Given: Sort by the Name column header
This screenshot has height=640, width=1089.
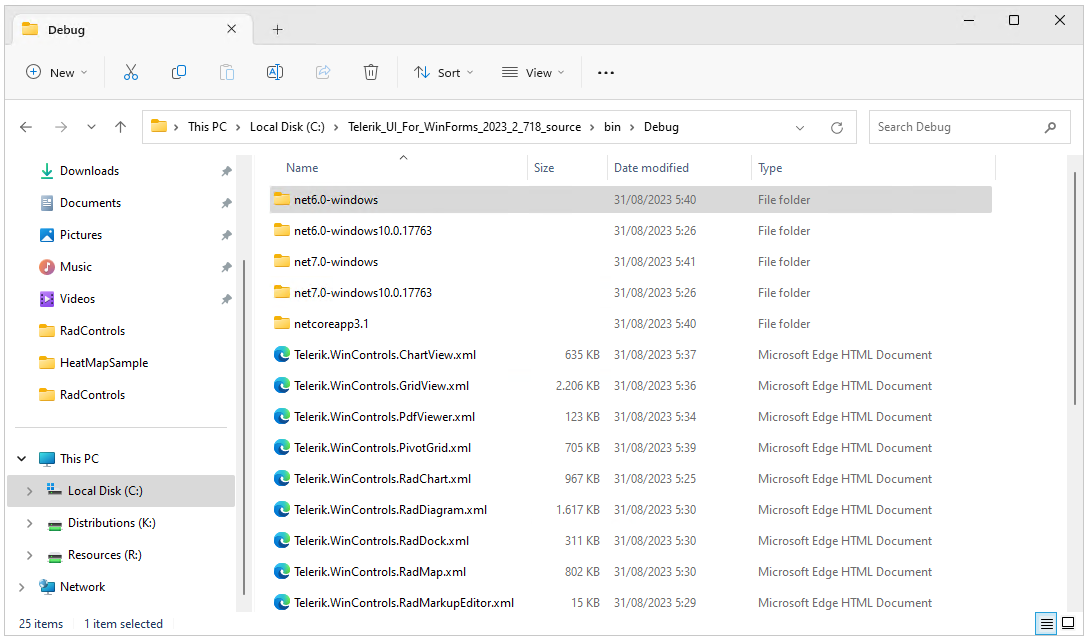Looking at the screenshot, I should click(302, 168).
